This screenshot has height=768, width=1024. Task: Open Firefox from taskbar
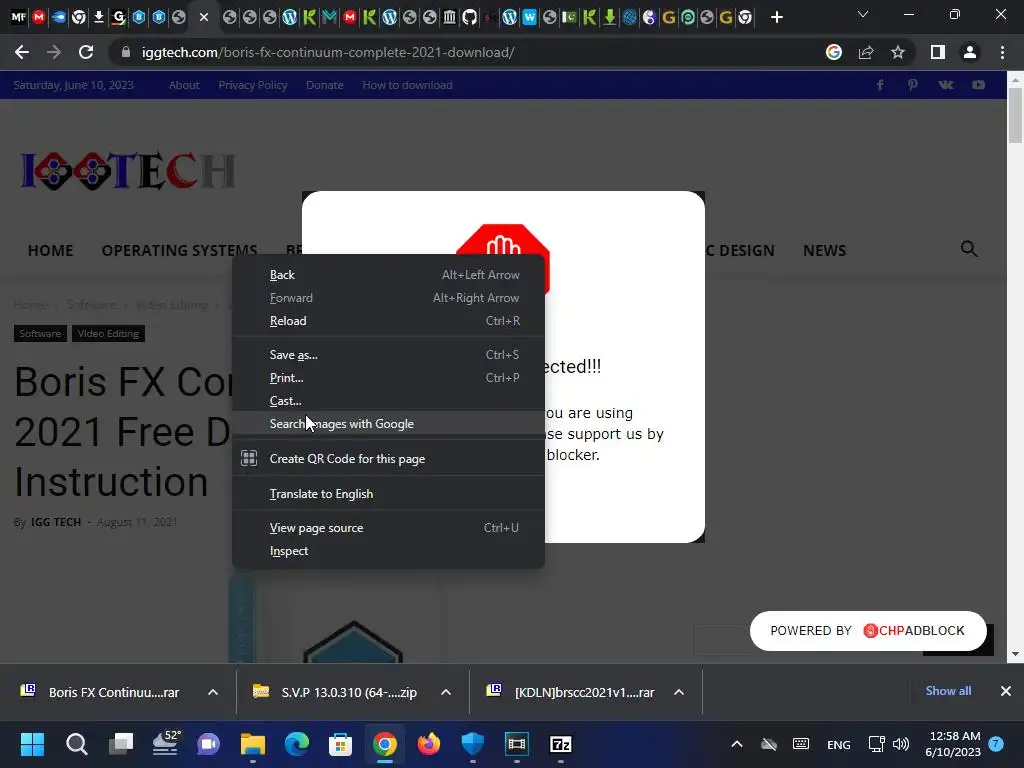[x=428, y=744]
